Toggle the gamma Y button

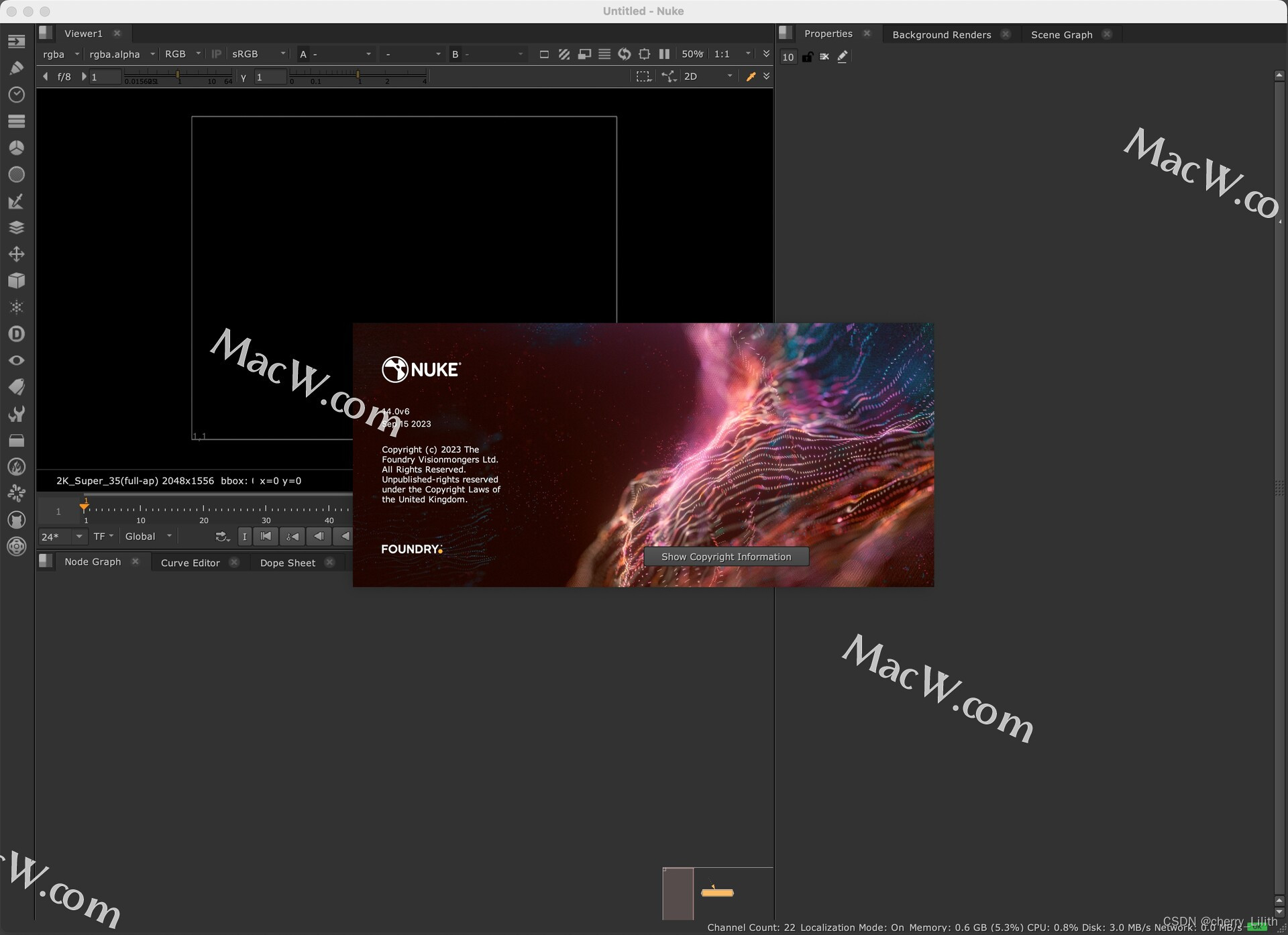[x=244, y=77]
